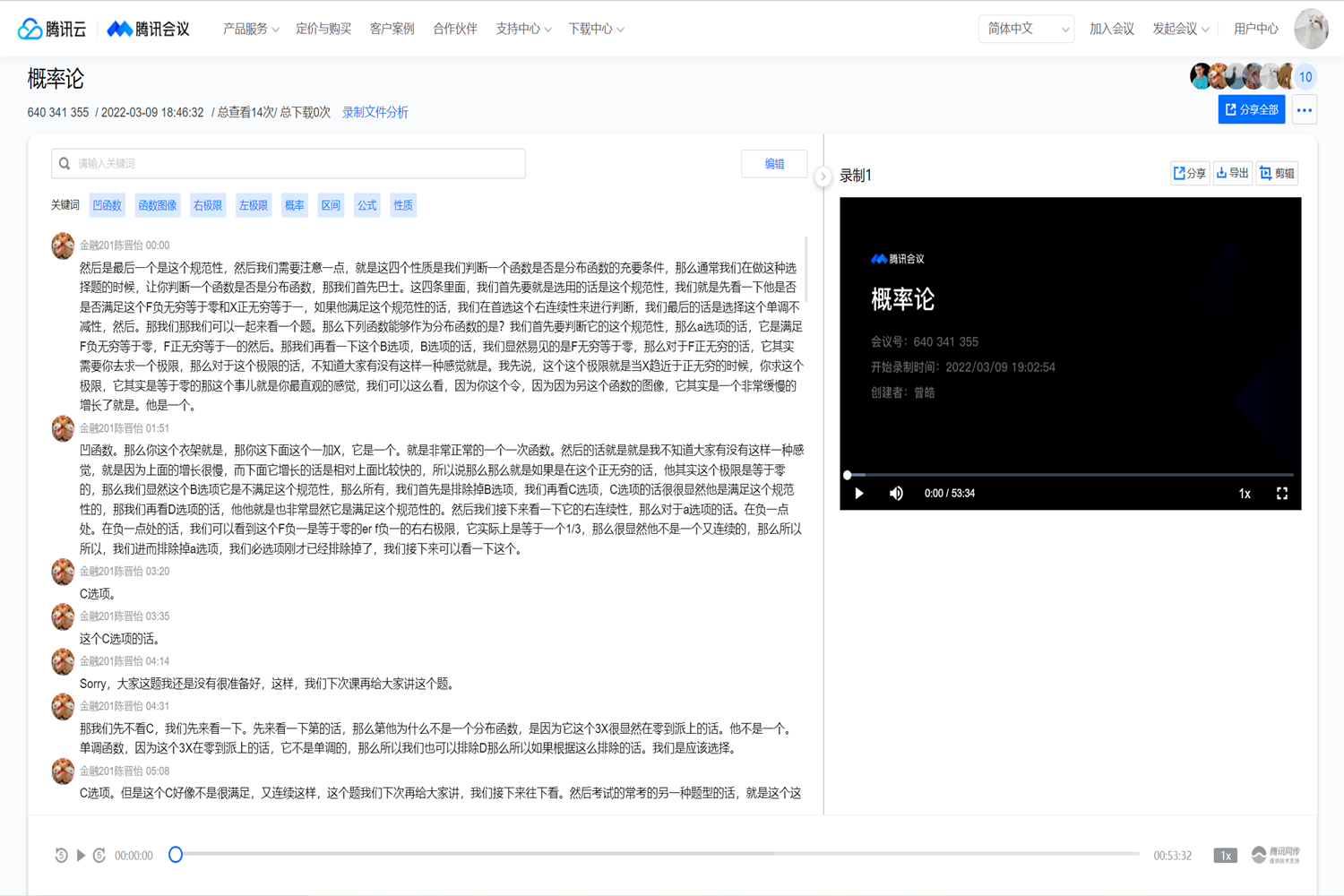Toggle the 凹函数 keyword filter

tap(108, 205)
